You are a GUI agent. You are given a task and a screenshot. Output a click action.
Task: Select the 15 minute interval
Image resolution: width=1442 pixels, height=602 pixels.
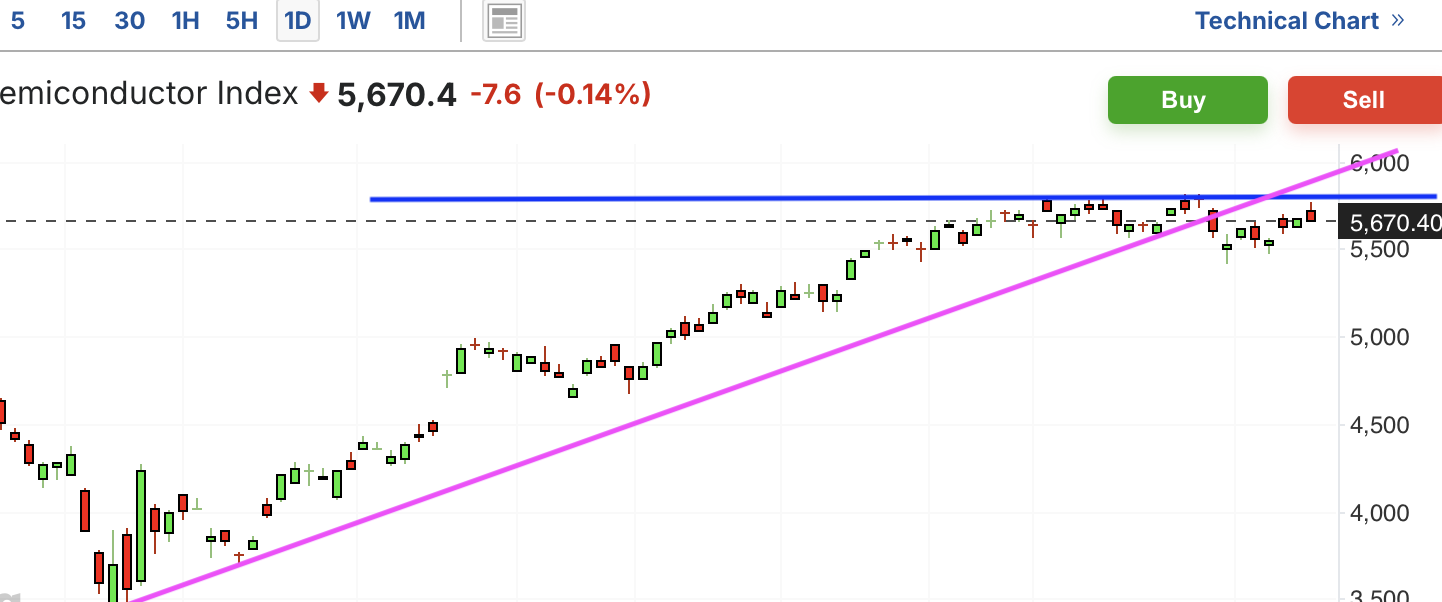click(x=73, y=21)
